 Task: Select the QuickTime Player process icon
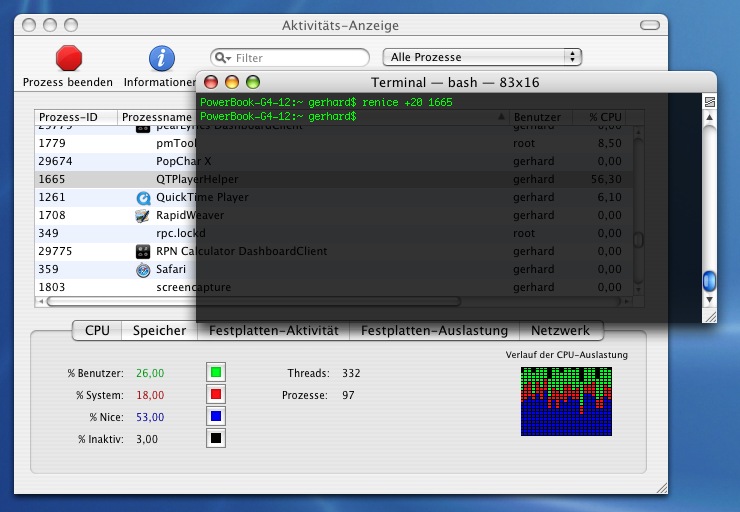(143, 197)
